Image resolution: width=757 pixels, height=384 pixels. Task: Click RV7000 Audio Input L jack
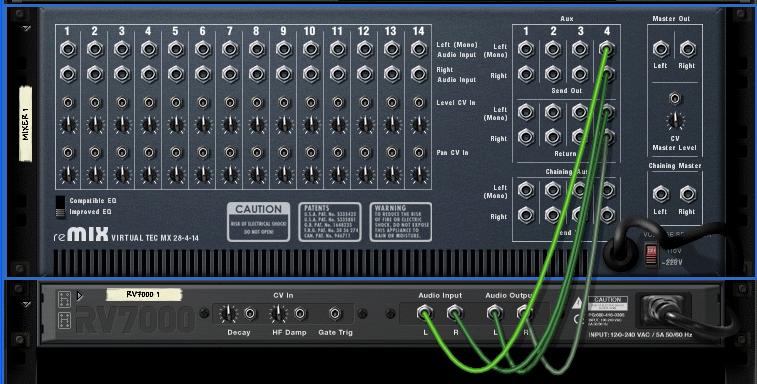pyautogui.click(x=425, y=313)
